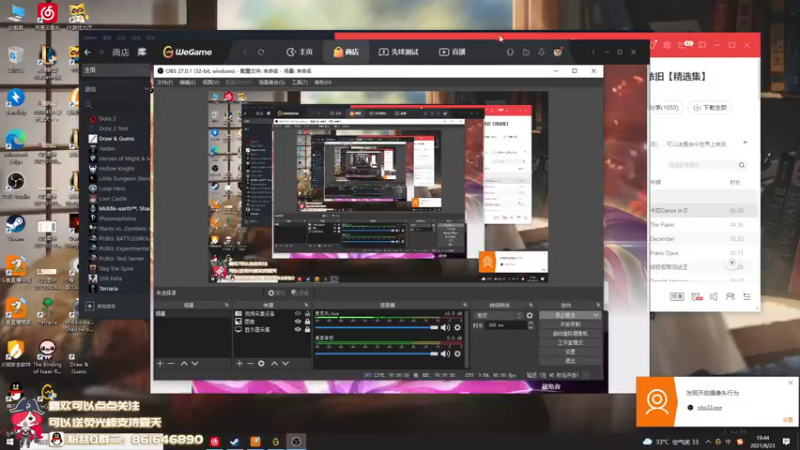The height and width of the screenshot is (450, 800).
Task: Open mic/Aux audio settings gear in mixer
Action: pyautogui.click(x=457, y=328)
